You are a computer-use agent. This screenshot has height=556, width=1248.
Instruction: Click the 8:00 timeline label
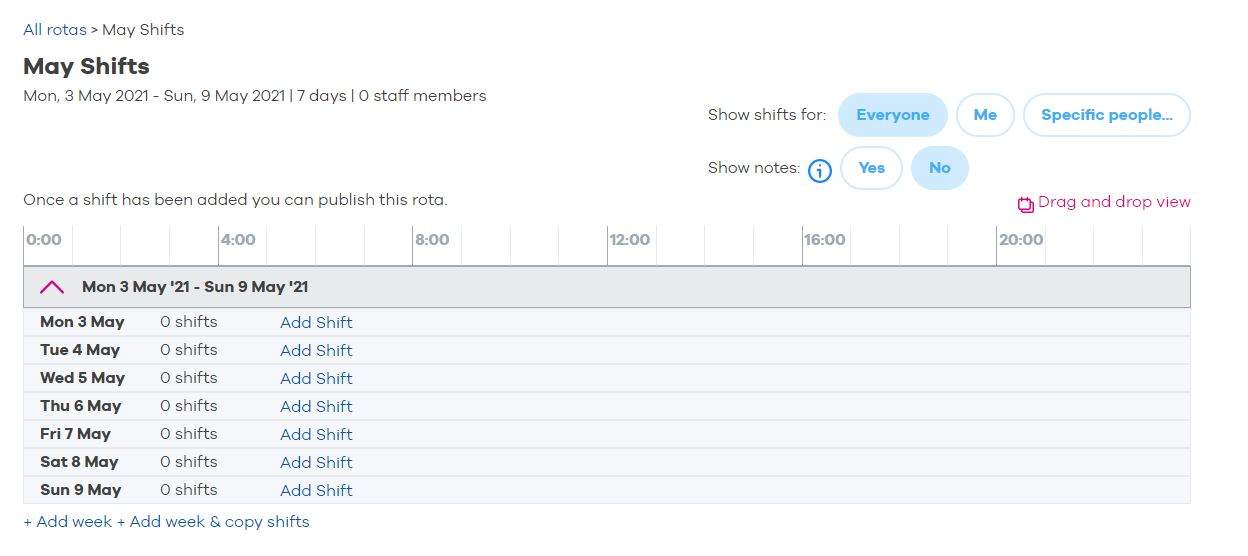(432, 240)
